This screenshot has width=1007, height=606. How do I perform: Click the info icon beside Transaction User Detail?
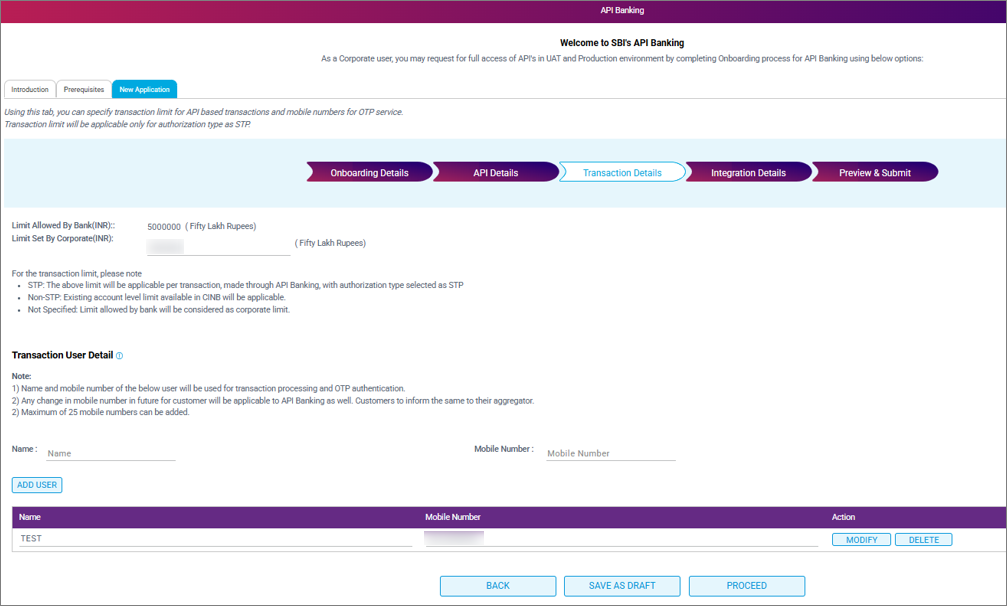tap(120, 356)
